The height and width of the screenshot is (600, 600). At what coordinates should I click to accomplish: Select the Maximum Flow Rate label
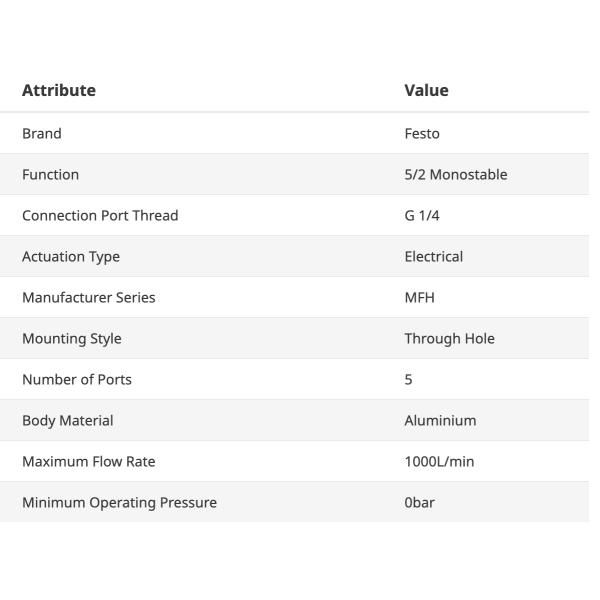[89, 461]
